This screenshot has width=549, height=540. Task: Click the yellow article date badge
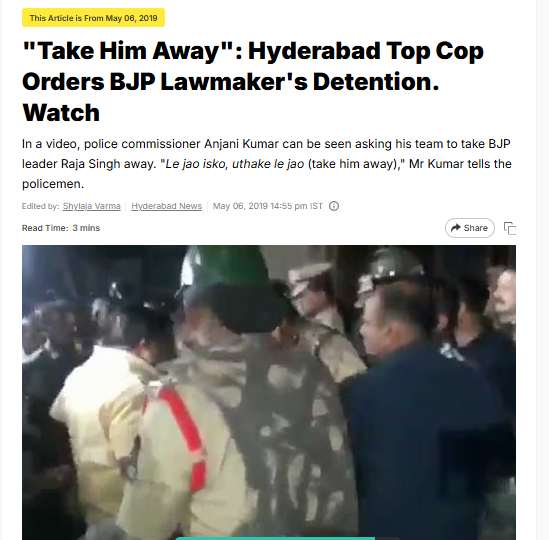(93, 18)
